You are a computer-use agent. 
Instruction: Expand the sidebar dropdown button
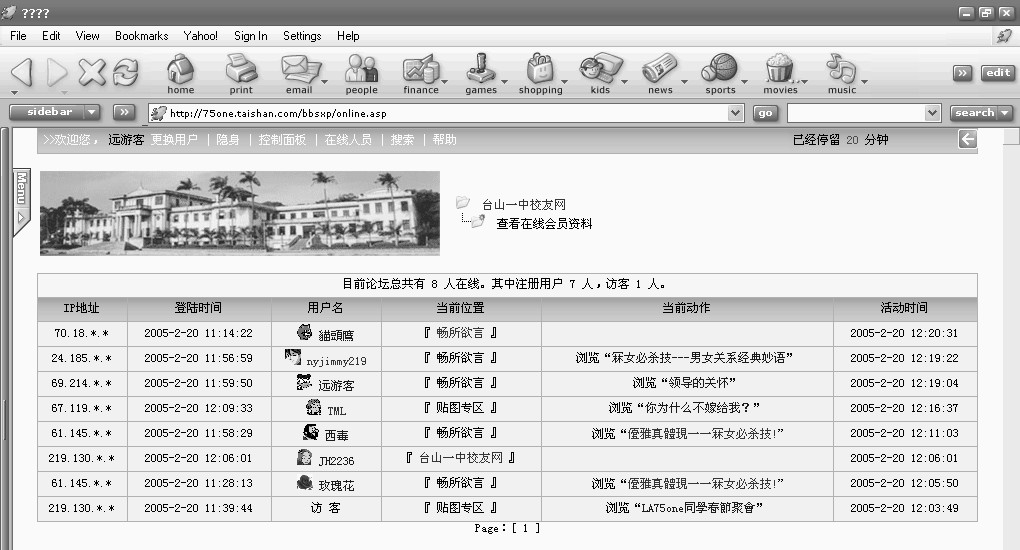click(91, 113)
